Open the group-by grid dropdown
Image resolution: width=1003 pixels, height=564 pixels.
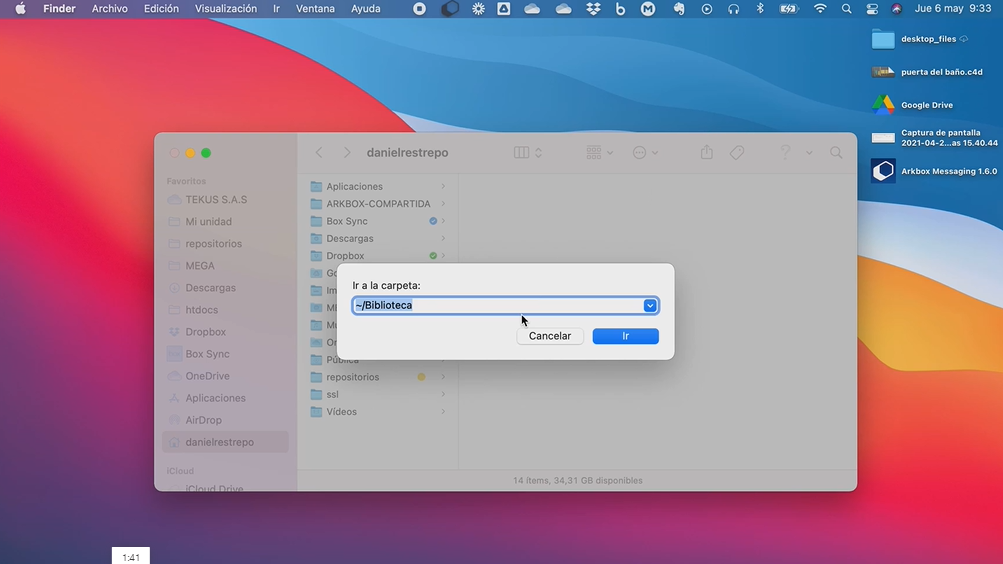(600, 153)
